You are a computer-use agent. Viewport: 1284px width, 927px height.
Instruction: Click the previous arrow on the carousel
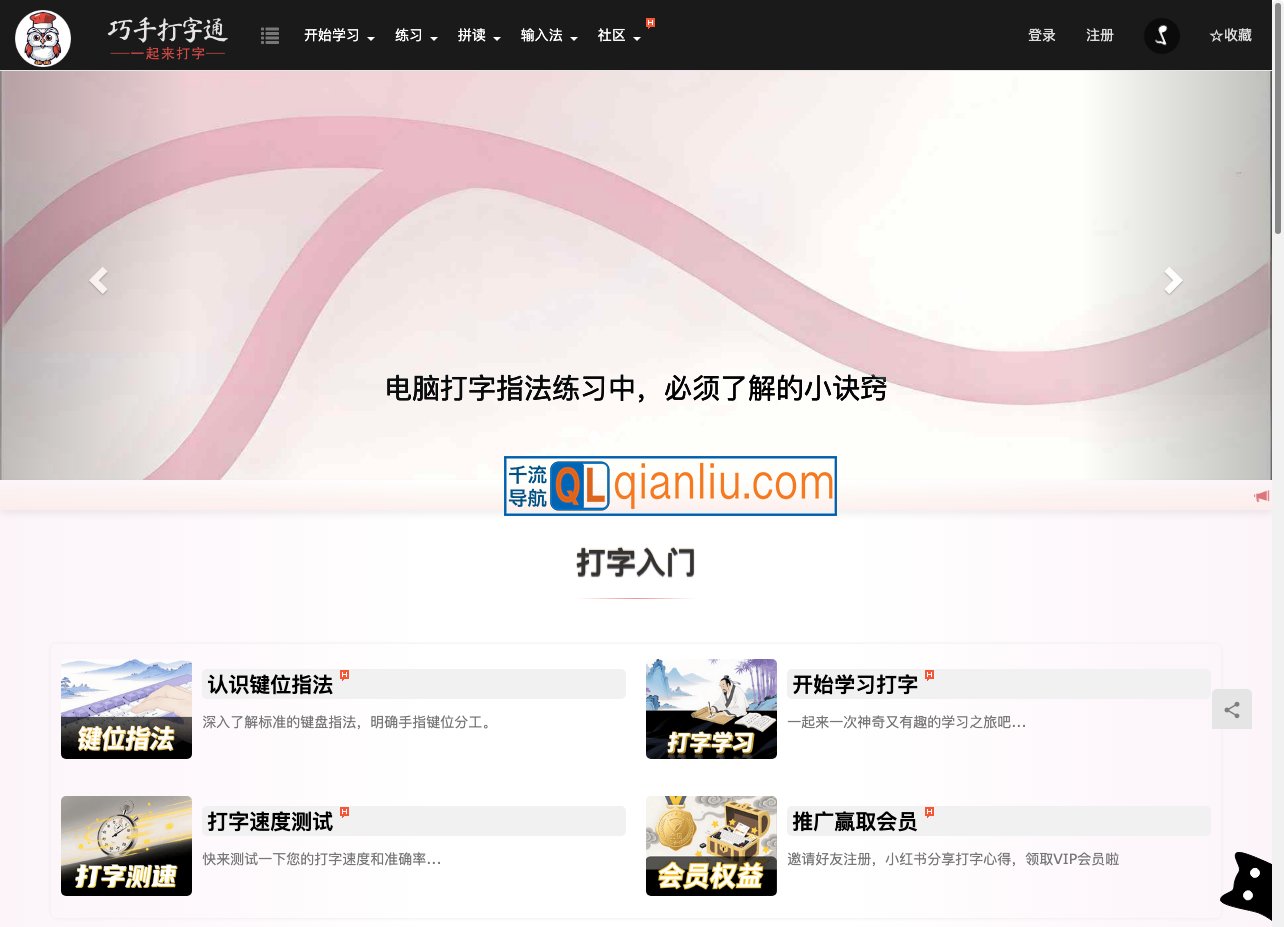[x=99, y=280]
